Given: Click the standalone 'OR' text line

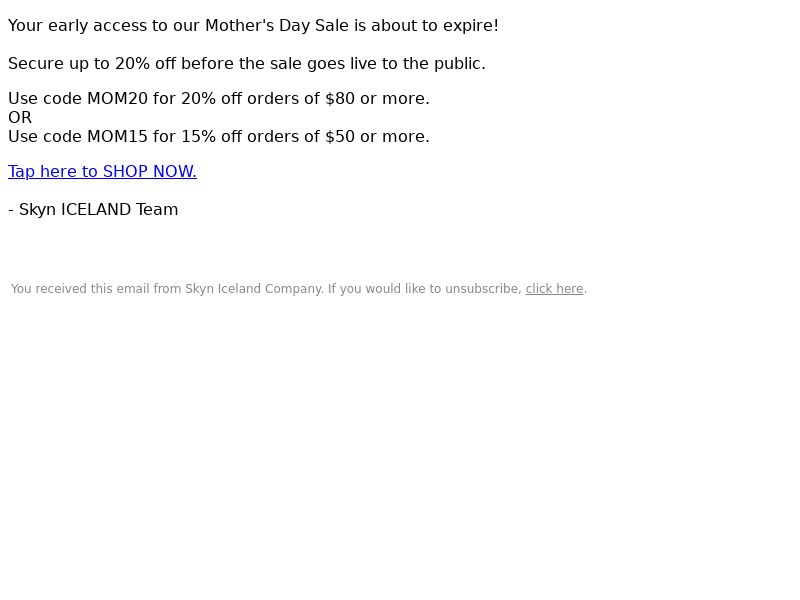Looking at the screenshot, I should (x=20, y=118).
